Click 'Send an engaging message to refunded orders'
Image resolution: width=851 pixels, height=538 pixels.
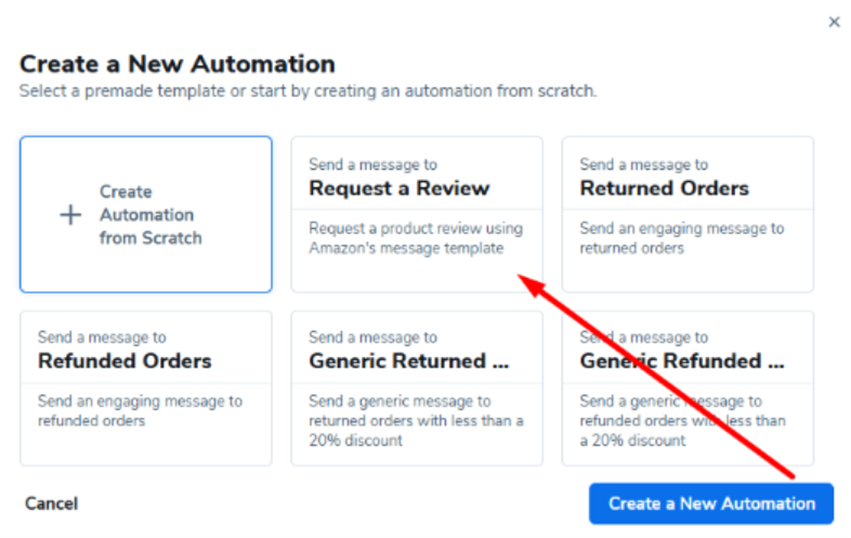tap(140, 411)
